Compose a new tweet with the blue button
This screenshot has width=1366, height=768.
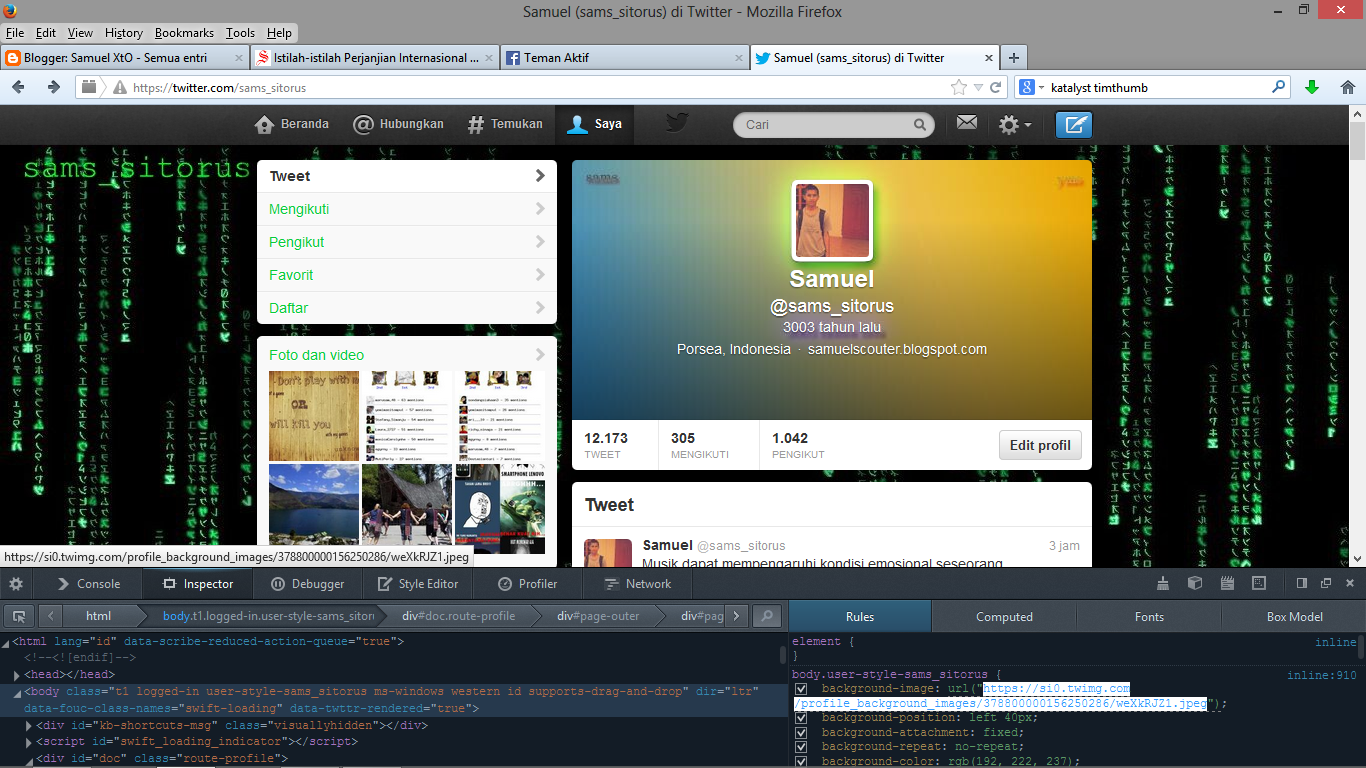1074,124
